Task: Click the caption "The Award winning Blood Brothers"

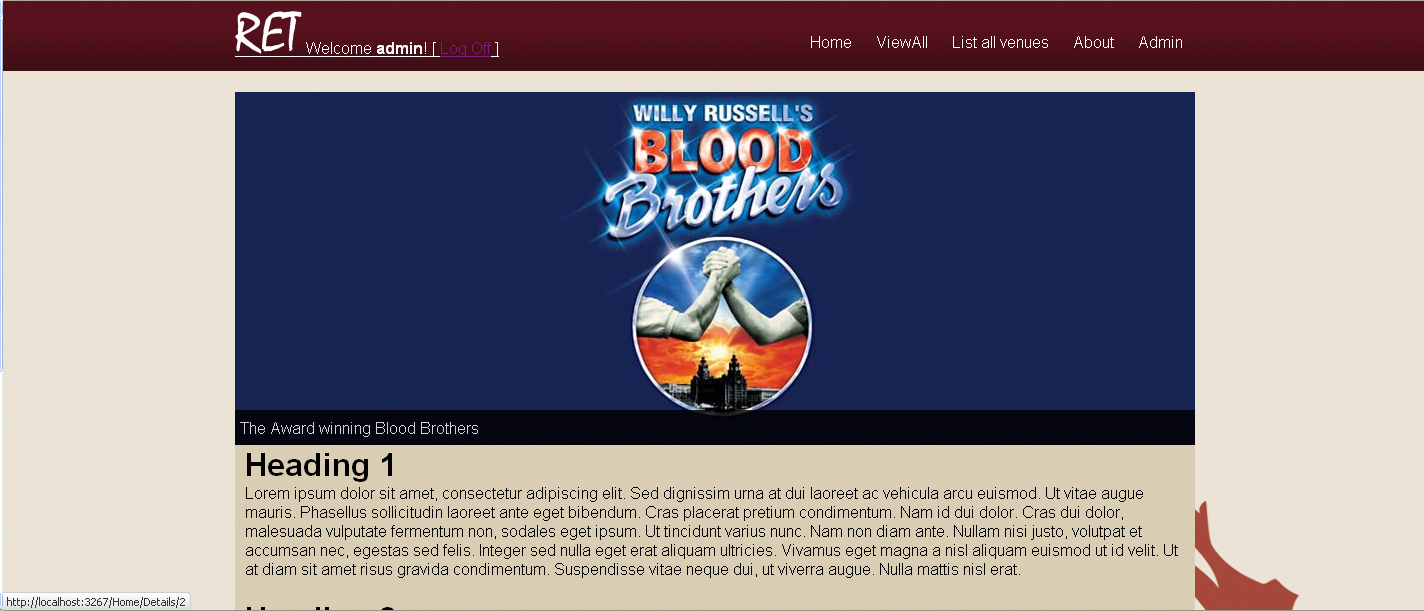Action: point(359,428)
